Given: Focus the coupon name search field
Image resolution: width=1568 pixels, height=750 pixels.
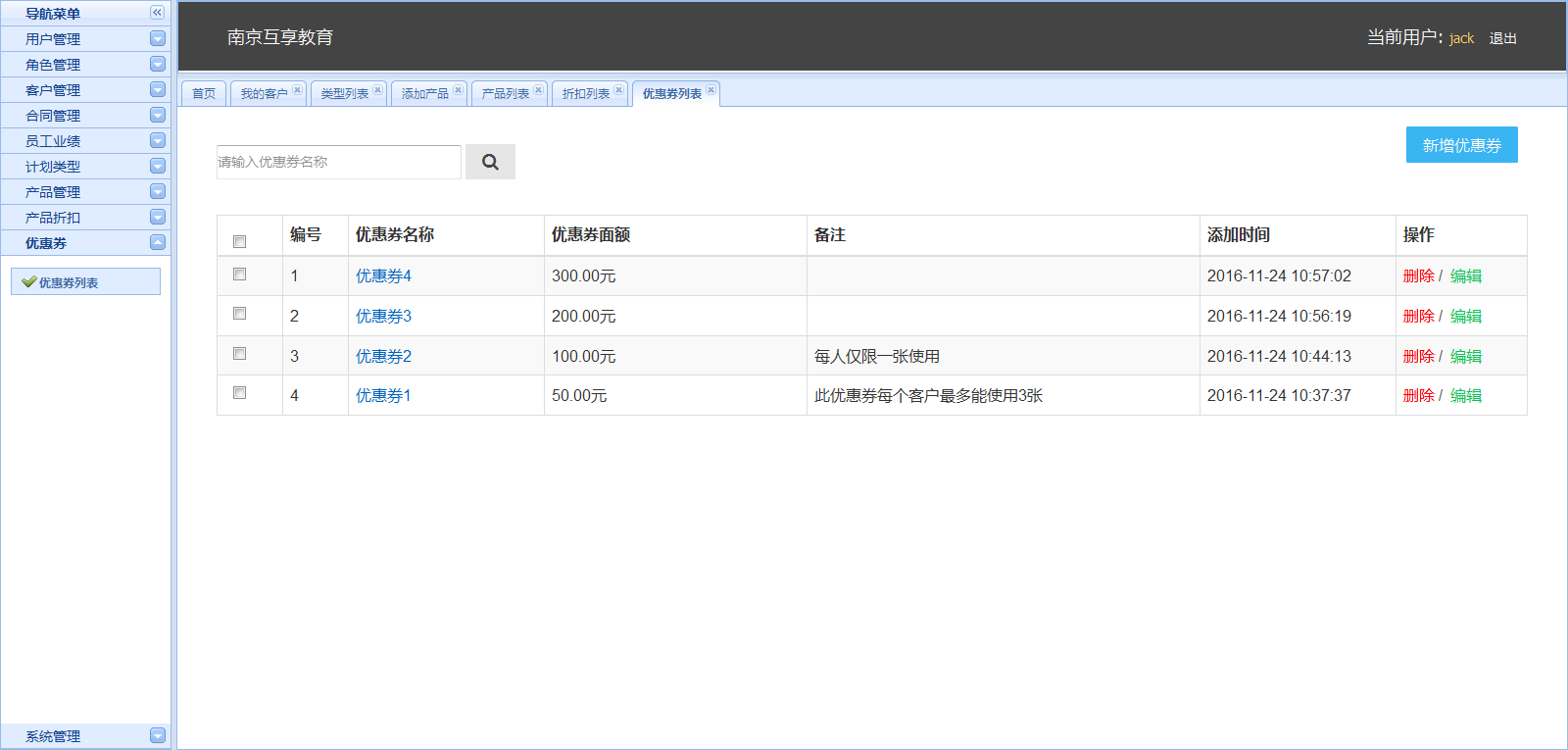Looking at the screenshot, I should click(338, 162).
